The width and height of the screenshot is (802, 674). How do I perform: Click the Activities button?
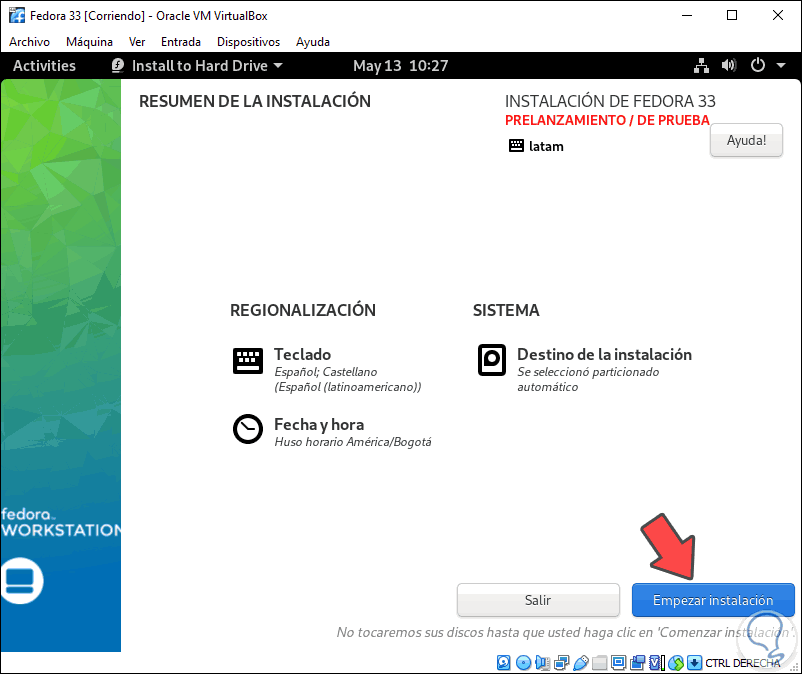[44, 65]
